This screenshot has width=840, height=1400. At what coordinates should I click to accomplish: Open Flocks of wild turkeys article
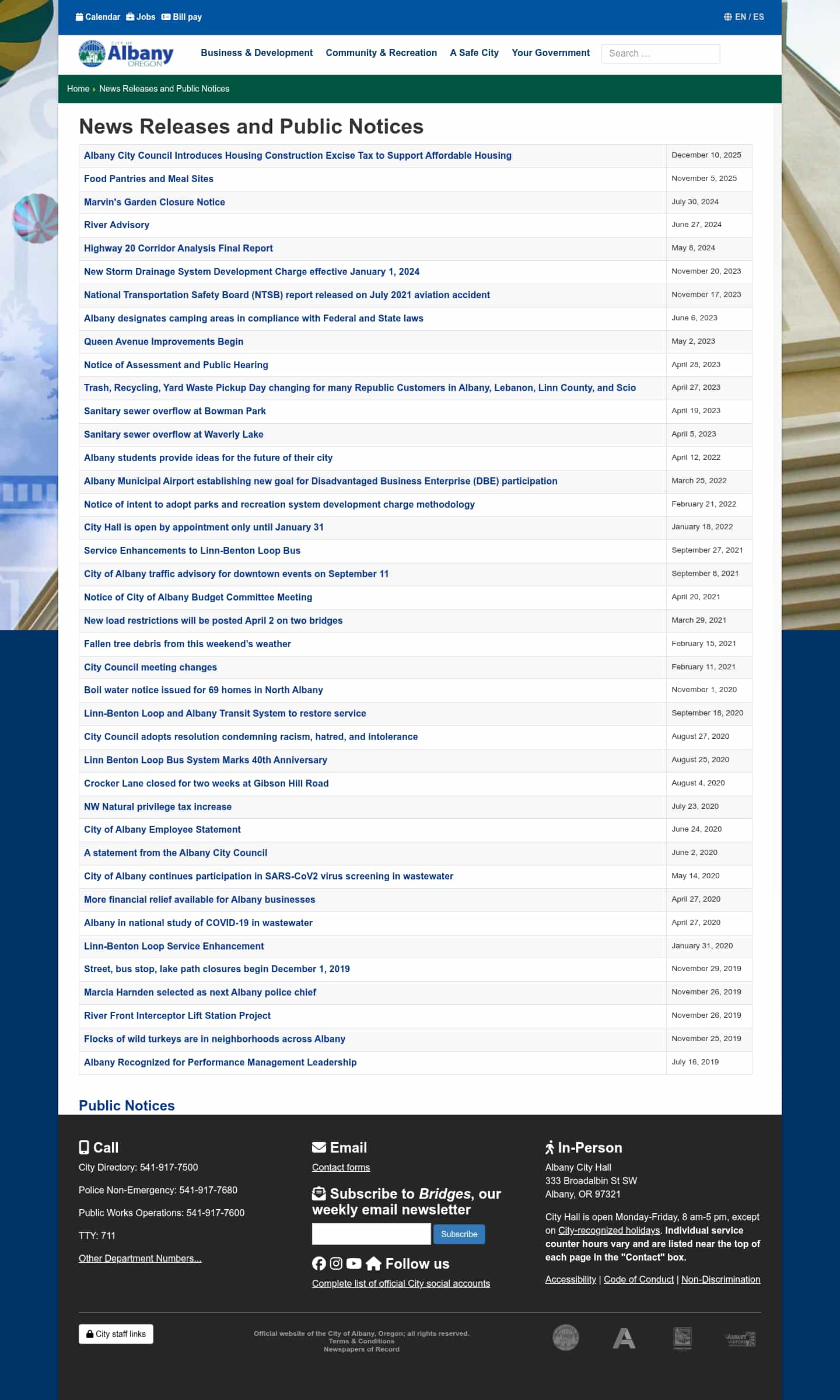click(215, 1039)
